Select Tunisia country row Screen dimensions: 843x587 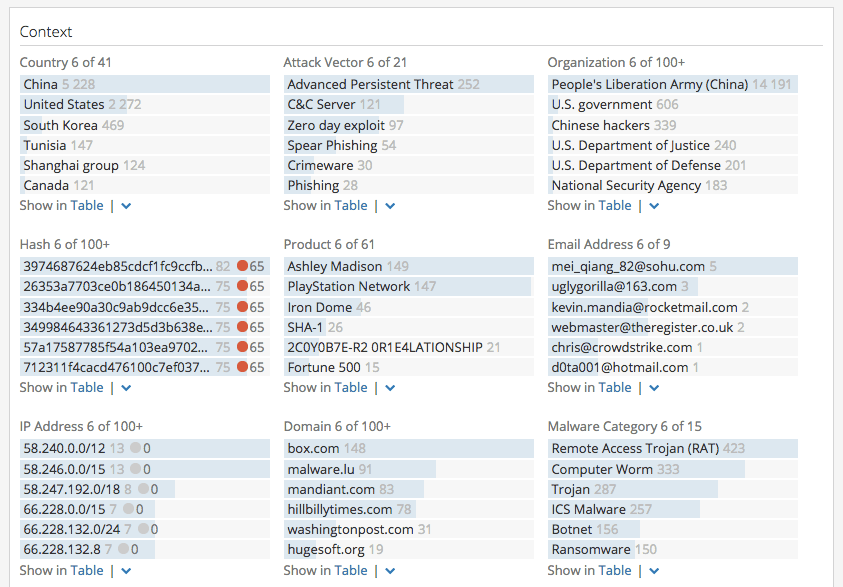tap(145, 145)
